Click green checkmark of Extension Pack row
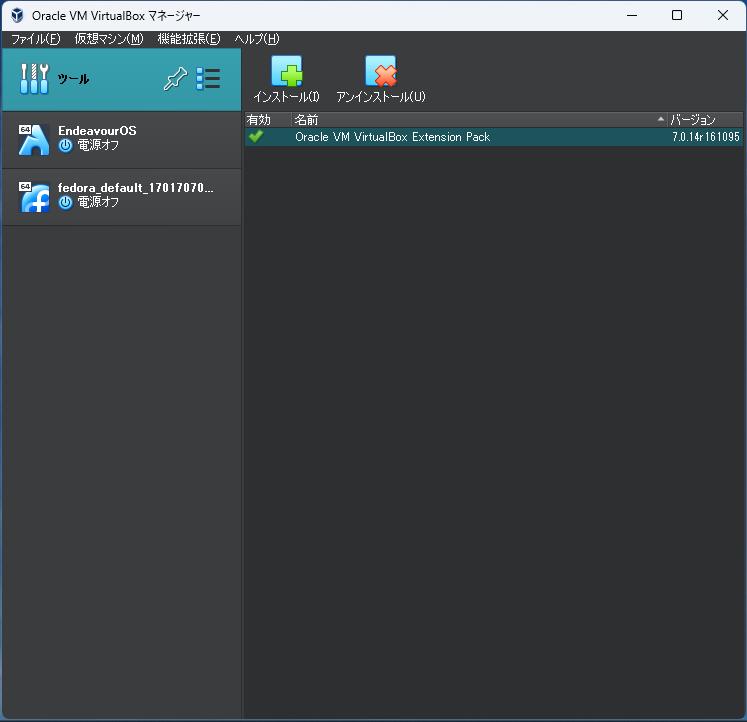 click(256, 136)
